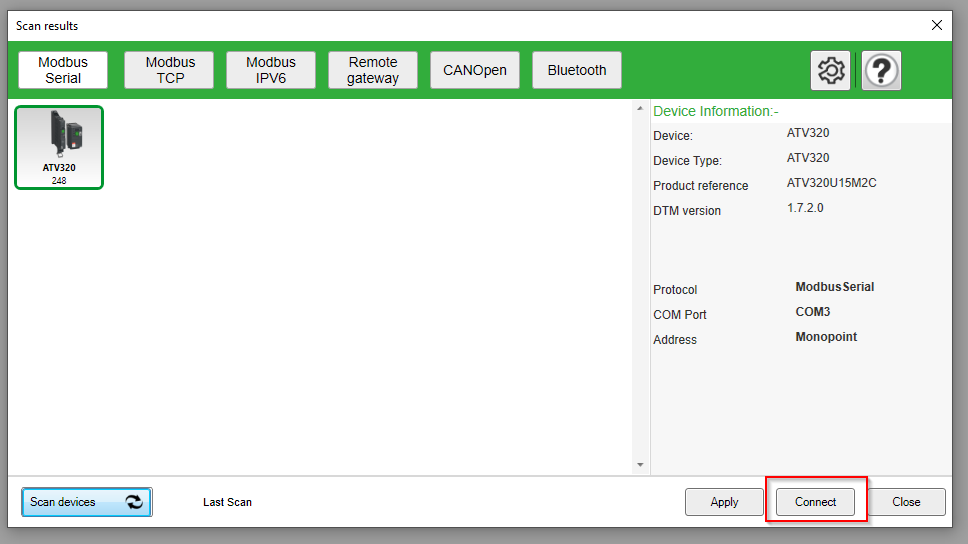968x544 pixels.
Task: Switch to the Modbus TCP tab
Action: [169, 70]
